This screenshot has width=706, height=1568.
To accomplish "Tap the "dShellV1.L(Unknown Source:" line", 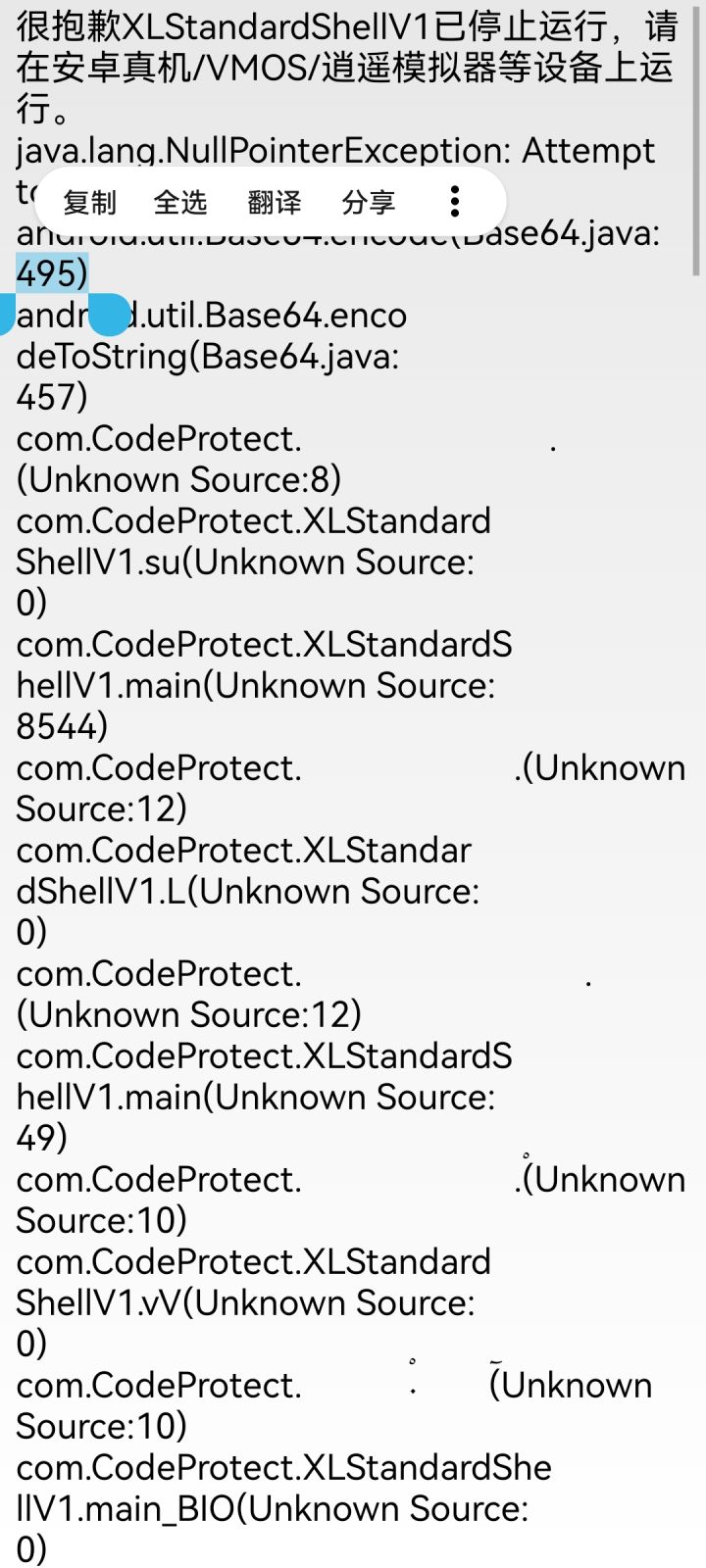I will click(x=247, y=891).
